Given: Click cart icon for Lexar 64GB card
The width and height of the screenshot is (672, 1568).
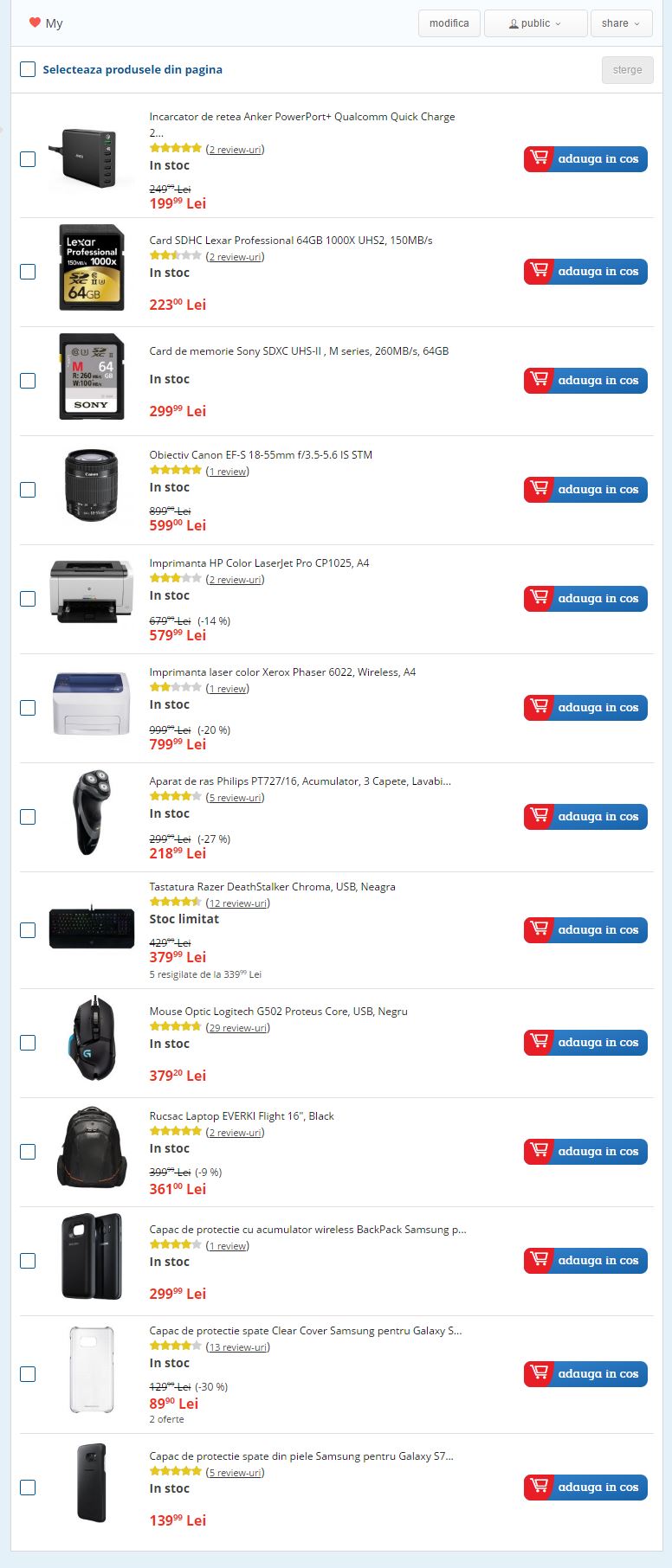Looking at the screenshot, I should (x=540, y=272).
